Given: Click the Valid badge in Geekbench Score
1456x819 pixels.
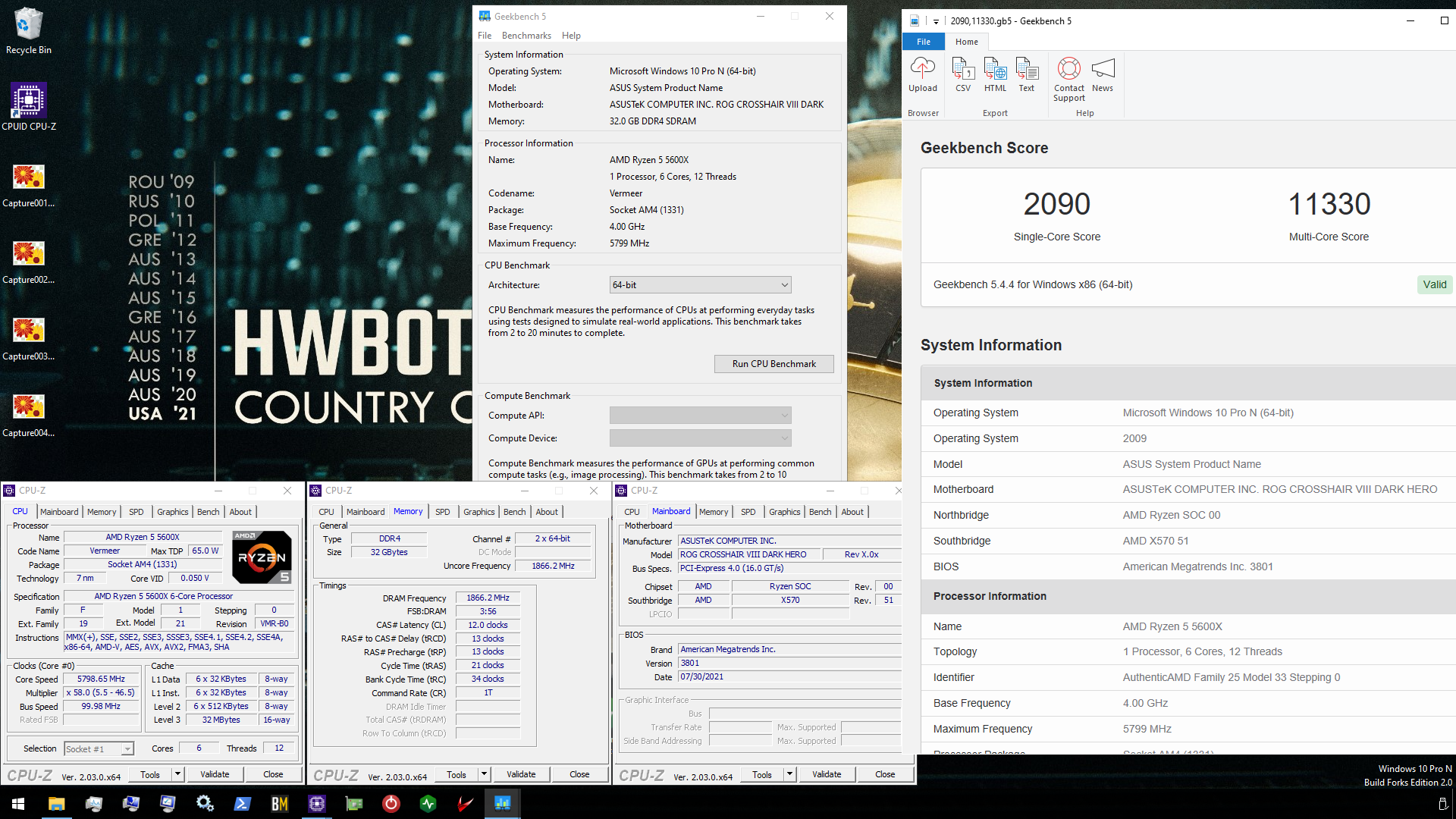Looking at the screenshot, I should coord(1435,285).
